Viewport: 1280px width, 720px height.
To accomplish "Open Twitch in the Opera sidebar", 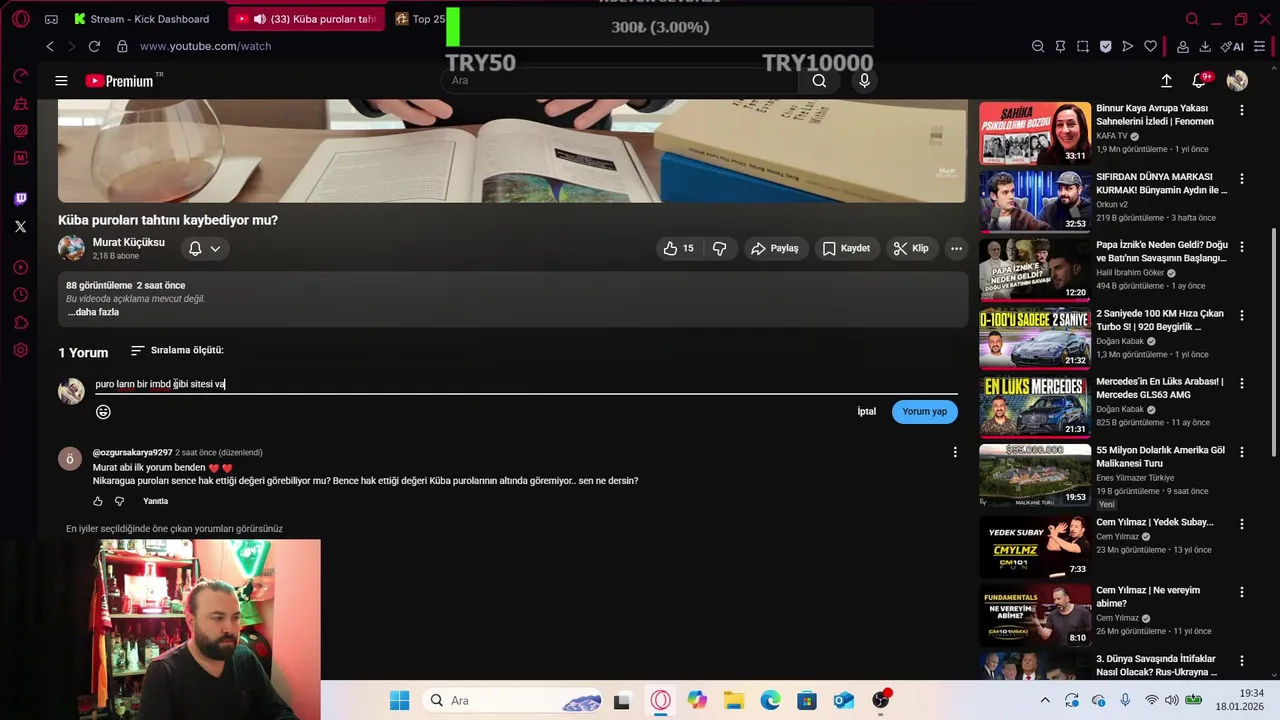I will tap(20, 199).
